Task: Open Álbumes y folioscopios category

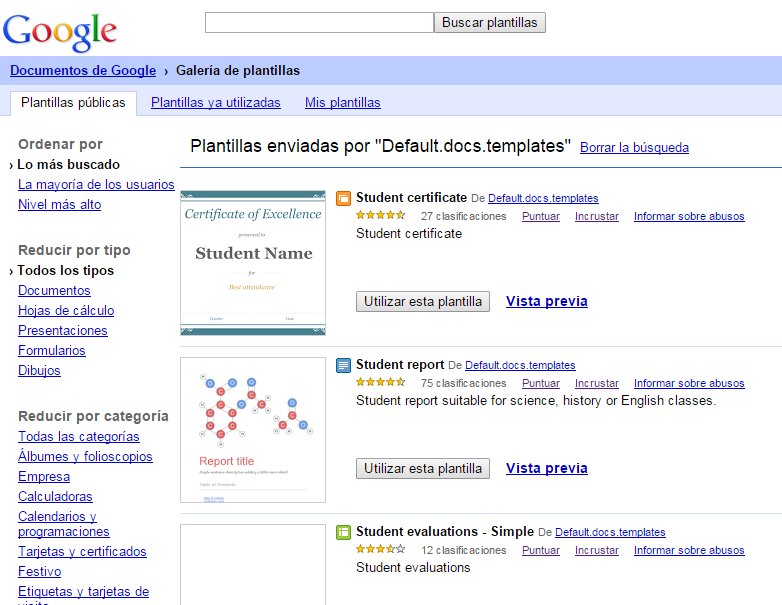Action: click(x=85, y=456)
